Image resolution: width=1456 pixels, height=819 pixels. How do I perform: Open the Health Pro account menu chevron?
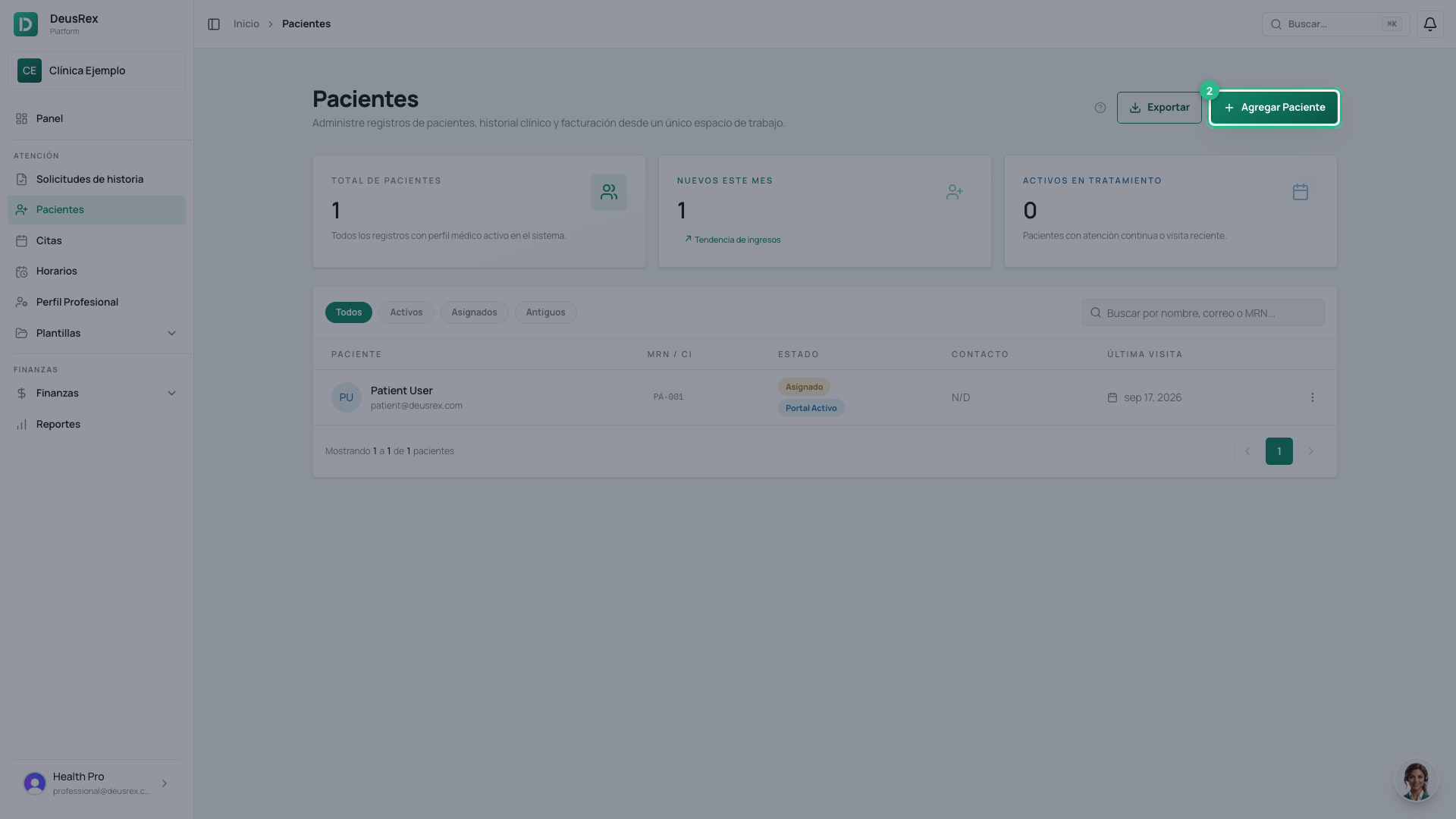click(165, 783)
